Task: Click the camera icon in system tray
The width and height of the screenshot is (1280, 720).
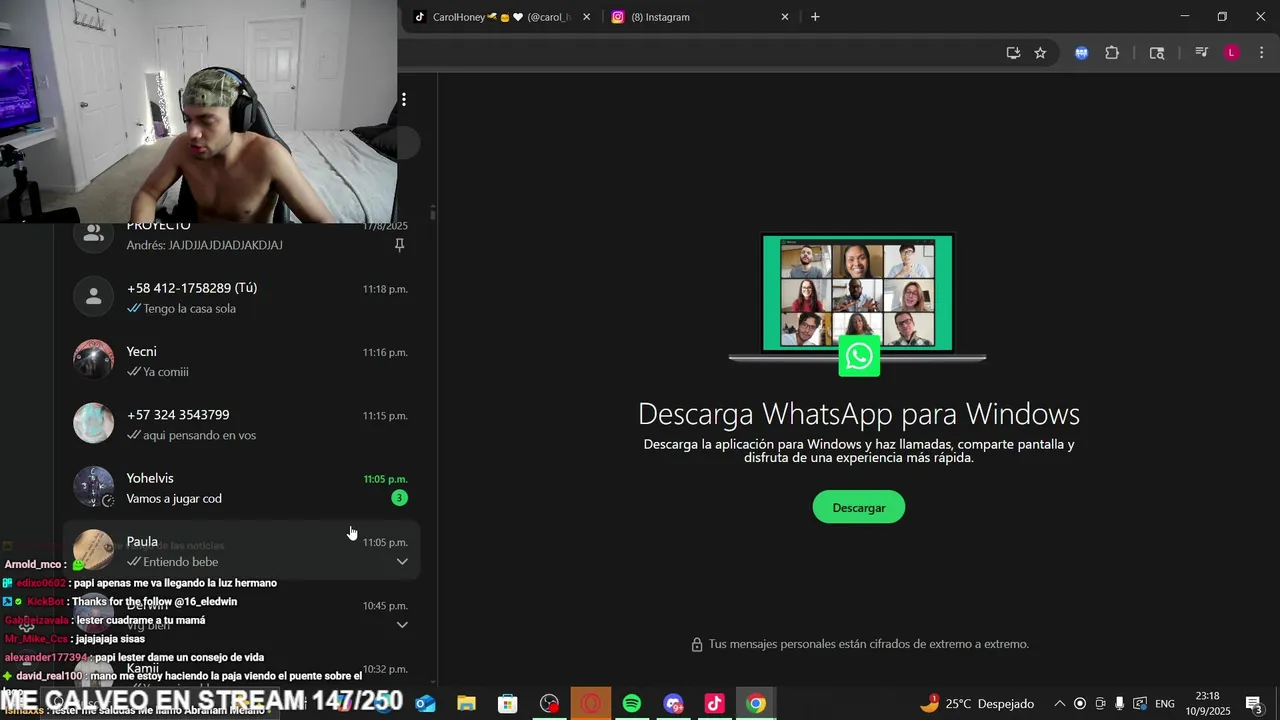Action: pyautogui.click(x=1100, y=704)
